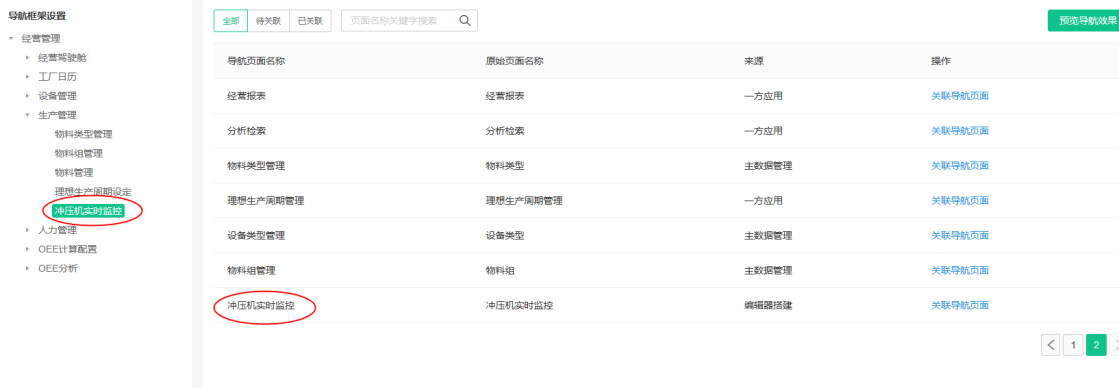Click 设备类型管理 in 导航页面名称 column
This screenshot has height=388, width=1119.
256,235
